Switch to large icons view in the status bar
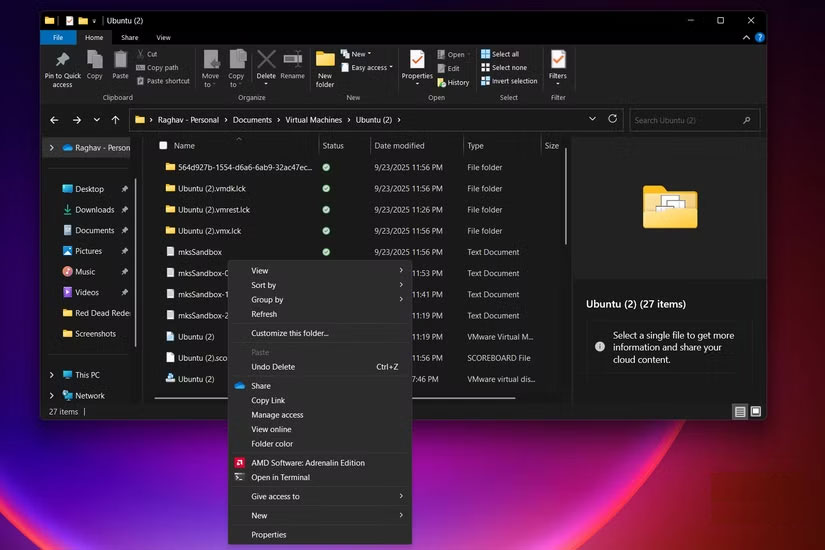Viewport: 825px width, 550px height. coord(756,411)
